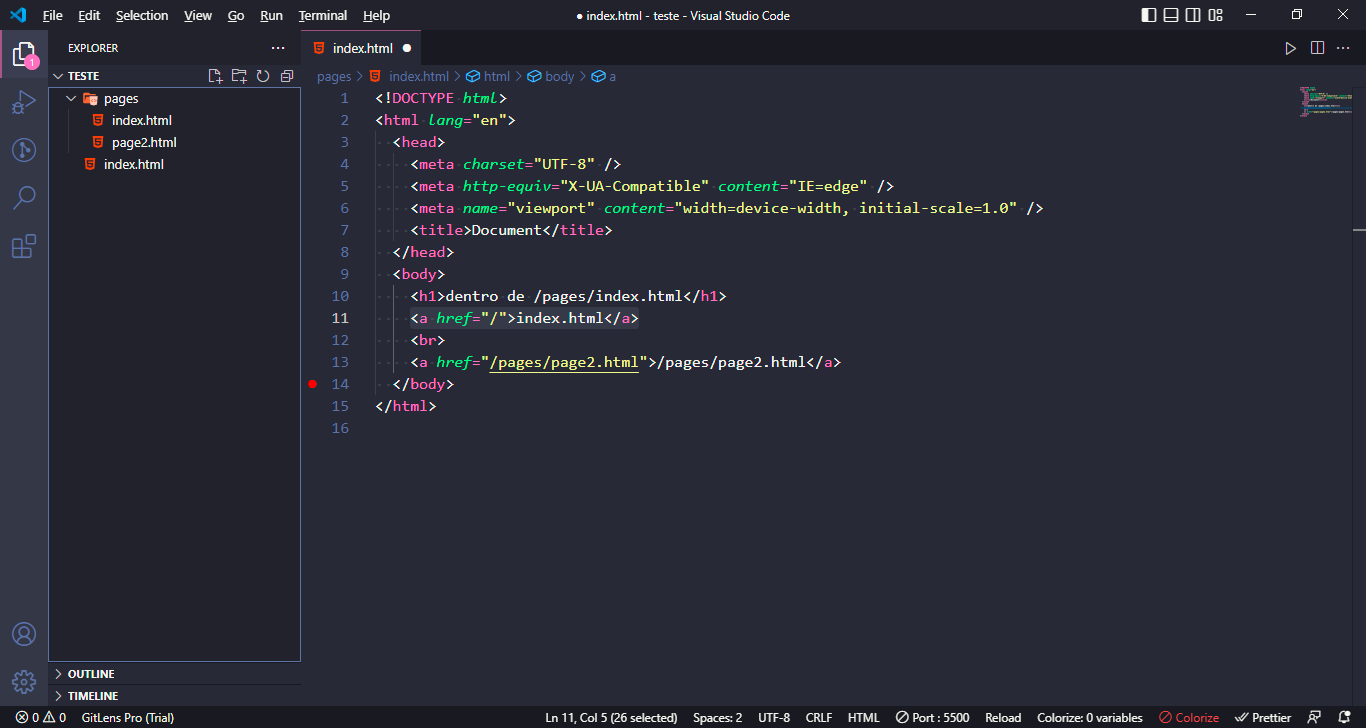The image size is (1366, 728).
Task: Open the File menu
Action: click(53, 15)
